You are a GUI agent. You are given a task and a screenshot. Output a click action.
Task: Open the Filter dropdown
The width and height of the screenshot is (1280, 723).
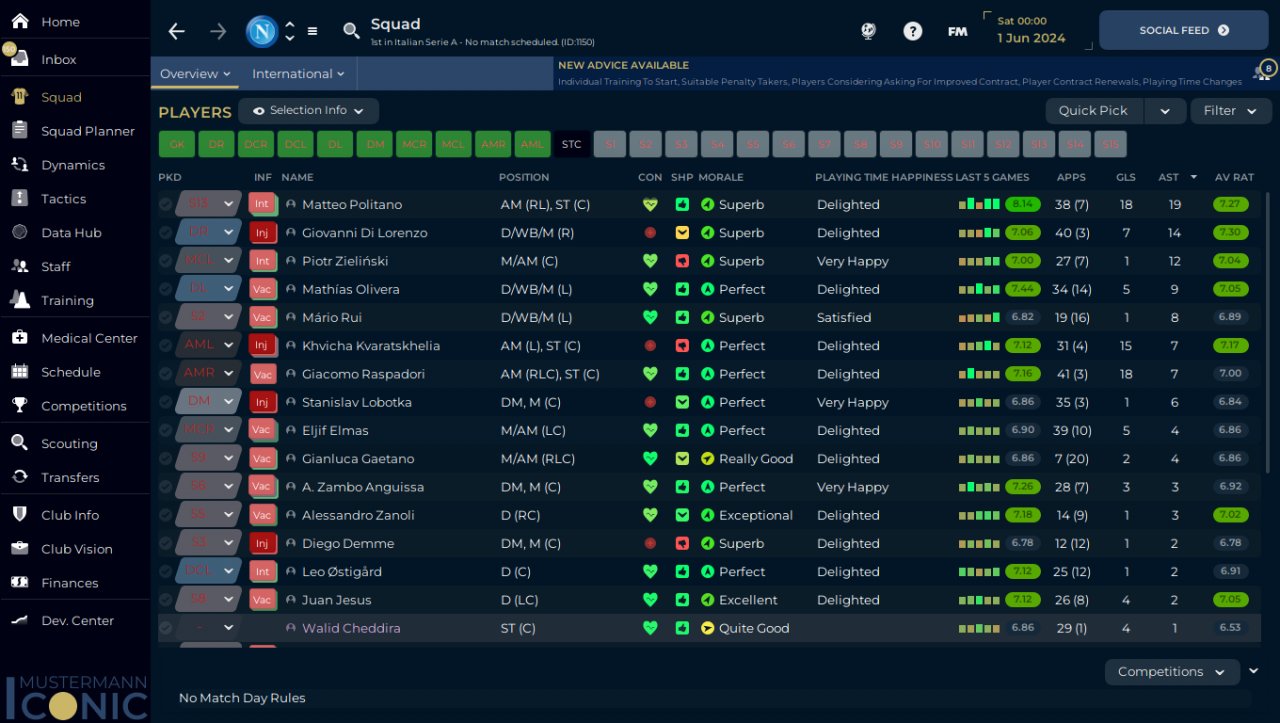[x=1230, y=111]
